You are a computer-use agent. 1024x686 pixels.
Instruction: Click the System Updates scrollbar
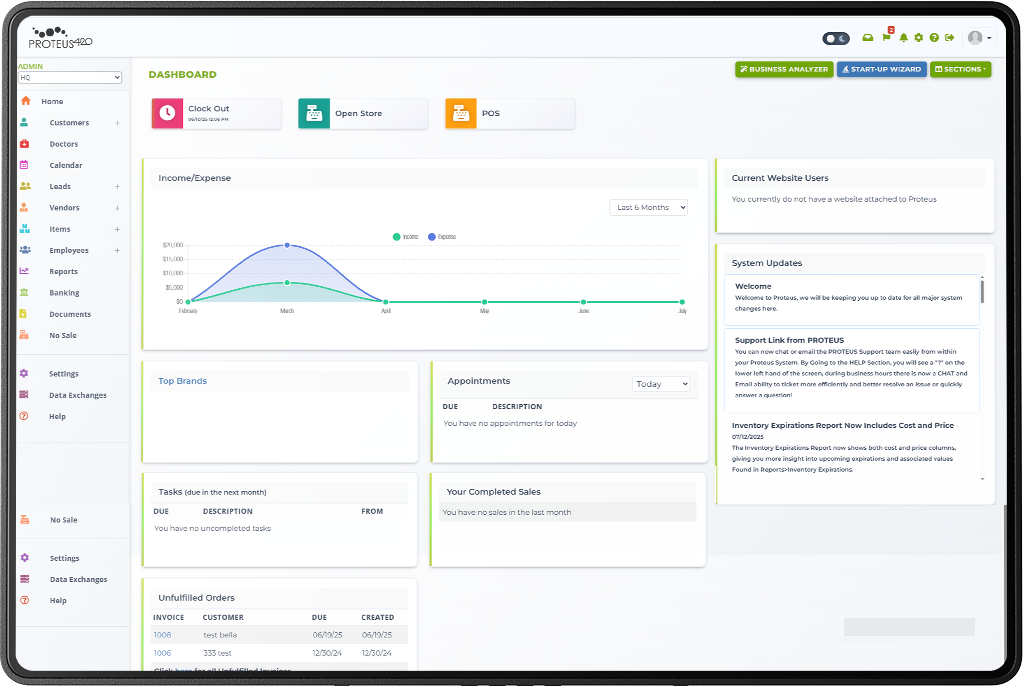click(982, 292)
